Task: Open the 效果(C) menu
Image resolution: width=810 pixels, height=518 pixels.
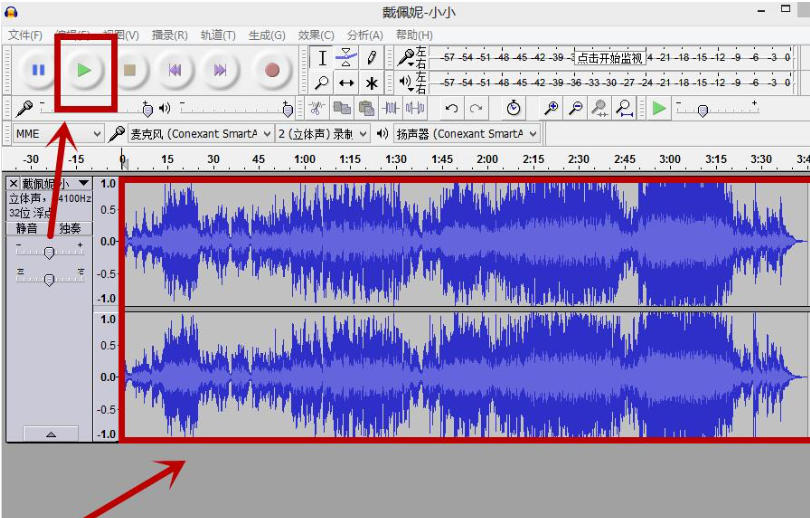Action: point(316,35)
